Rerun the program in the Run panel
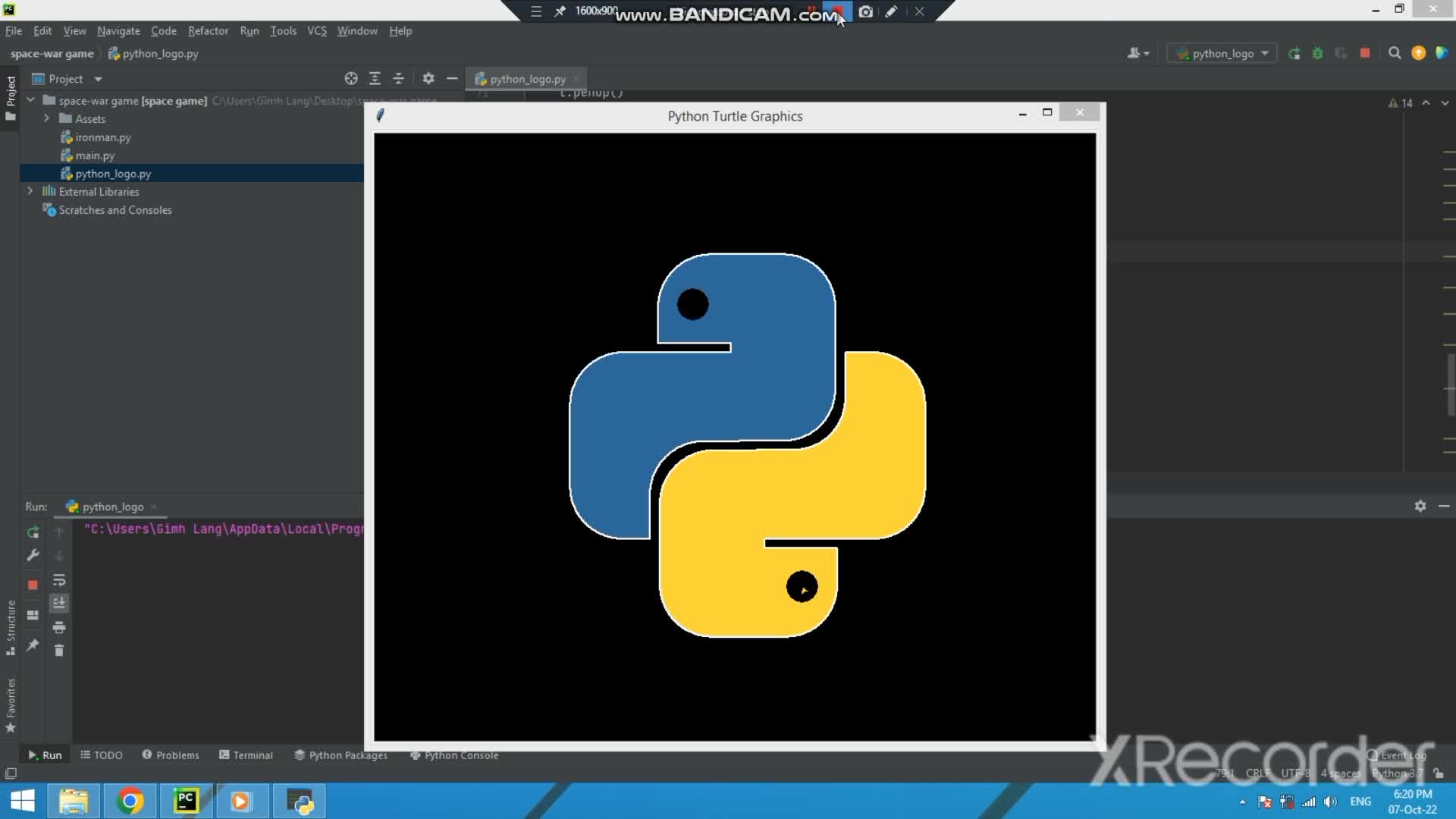The image size is (1456, 819). (33, 532)
